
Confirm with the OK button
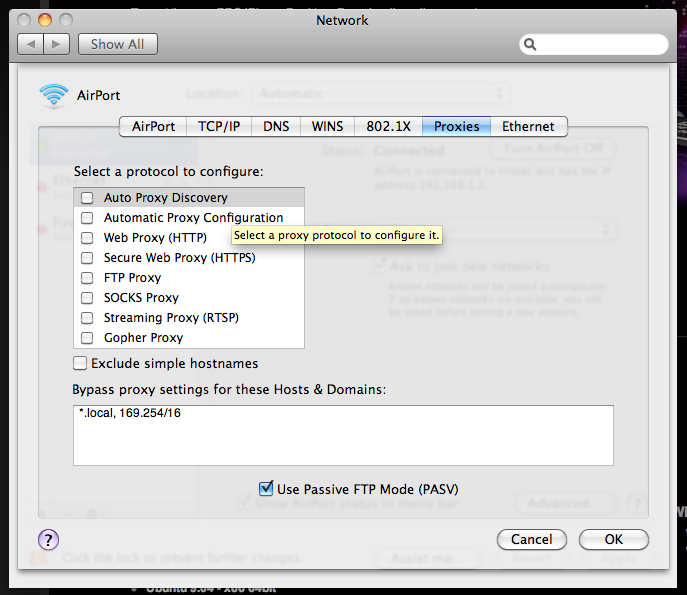[x=613, y=539]
